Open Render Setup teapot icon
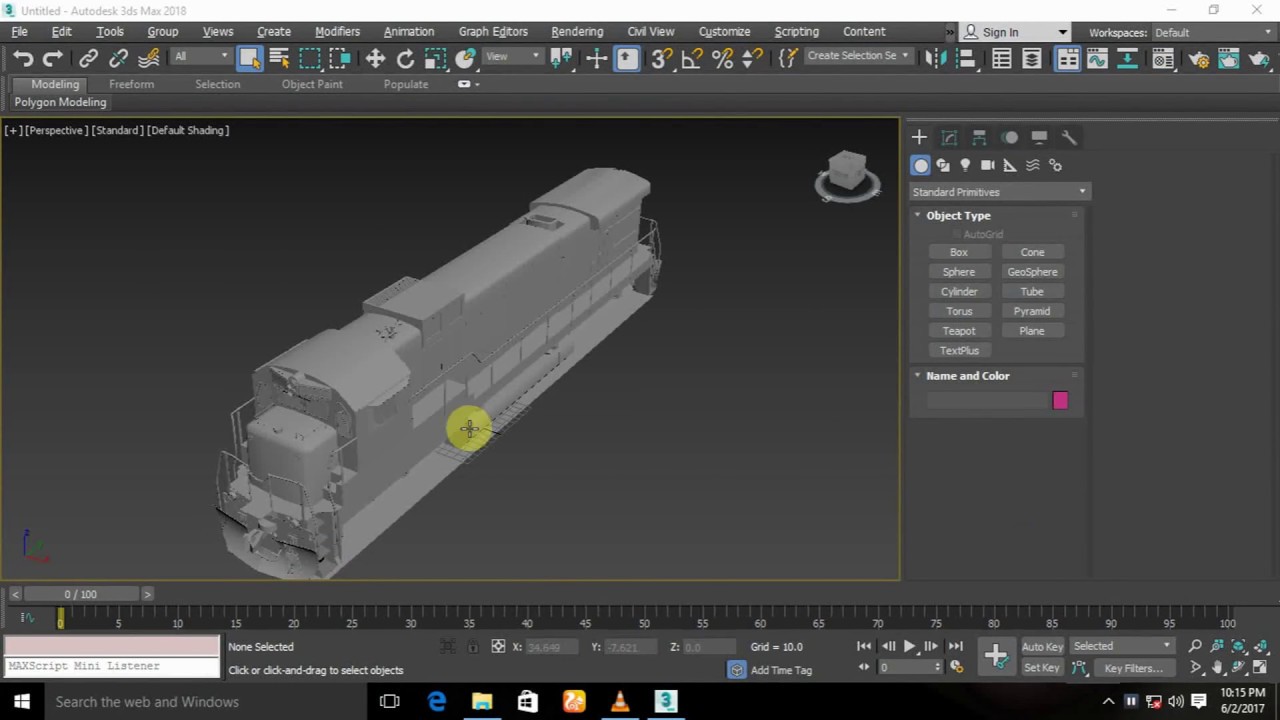 tap(1199, 59)
